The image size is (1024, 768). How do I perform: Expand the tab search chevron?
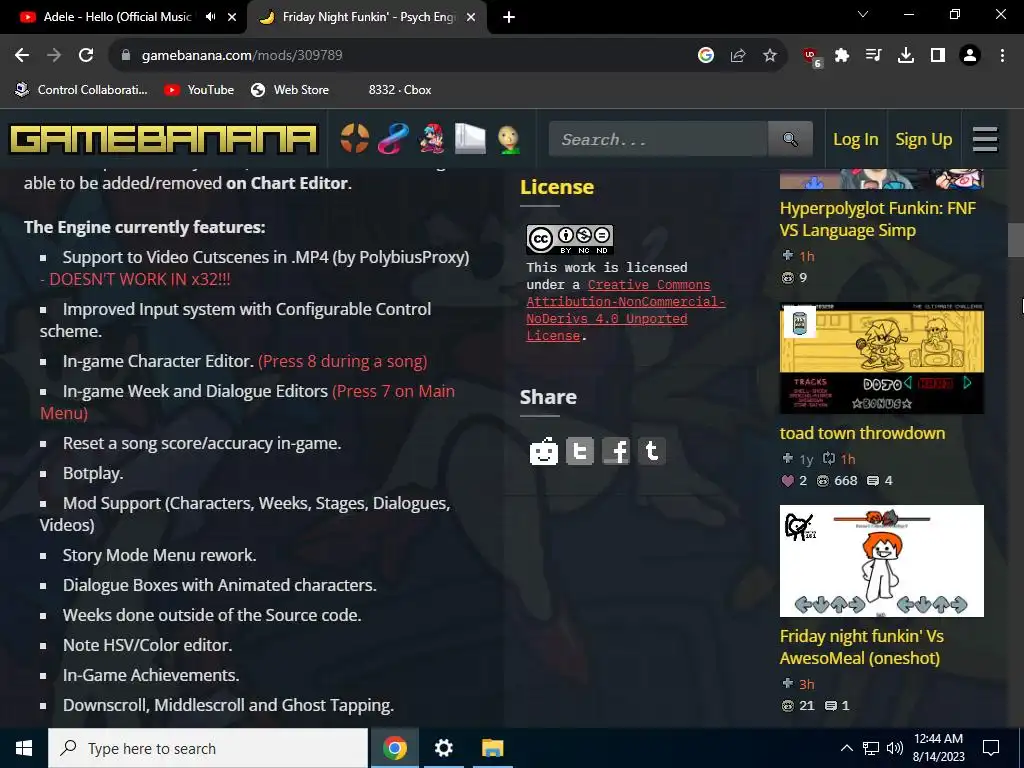[863, 14]
